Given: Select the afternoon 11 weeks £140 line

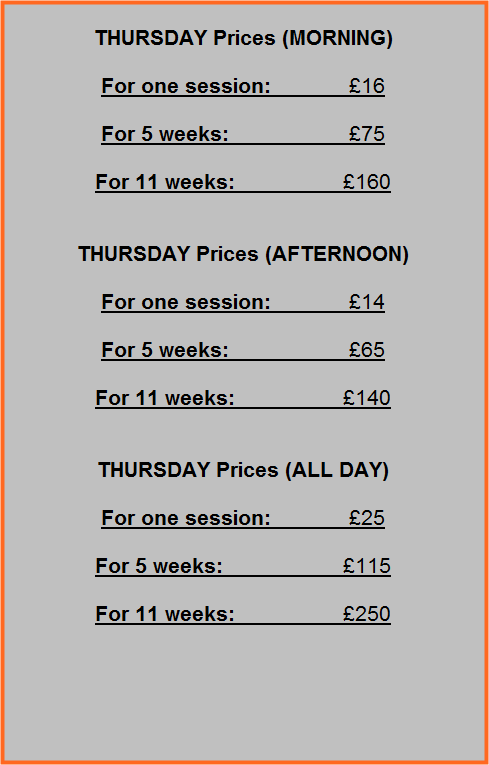Looking at the screenshot, I should coord(243,398).
